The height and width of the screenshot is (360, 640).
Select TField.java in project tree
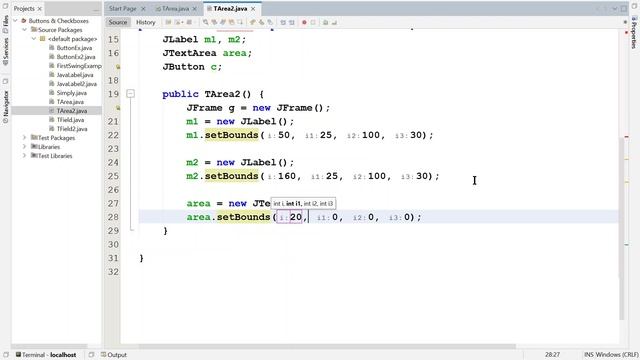70,120
